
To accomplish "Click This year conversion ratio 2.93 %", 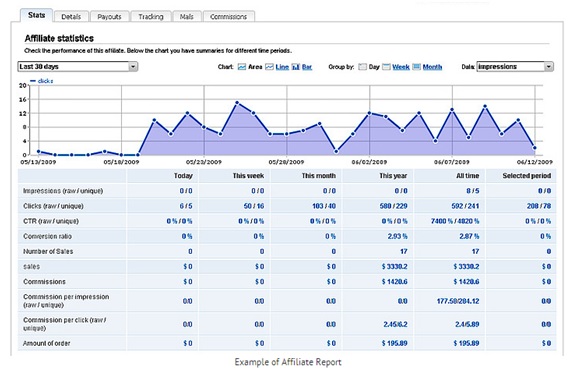I will tap(397, 236).
